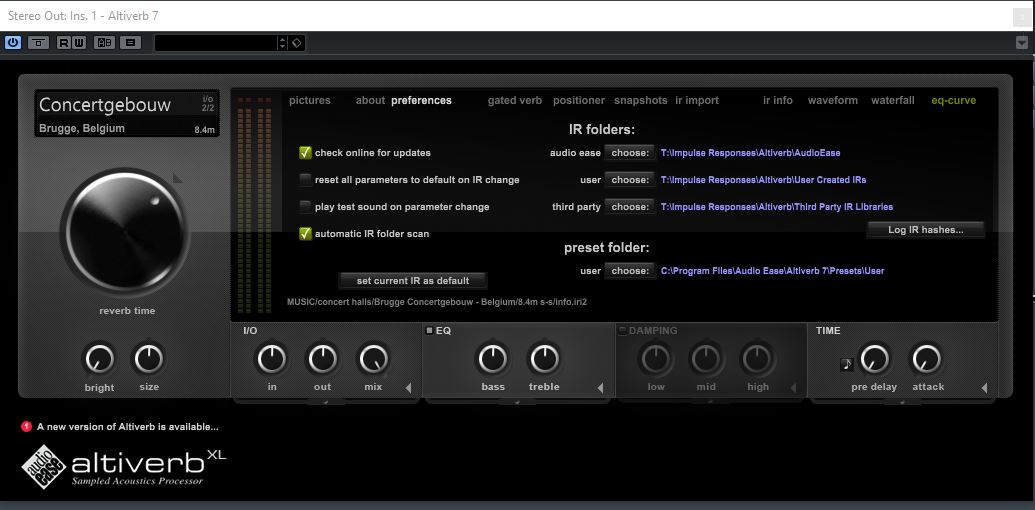Screen dimensions: 1035x510
Task: Click the low damping knob
Action: click(655, 359)
